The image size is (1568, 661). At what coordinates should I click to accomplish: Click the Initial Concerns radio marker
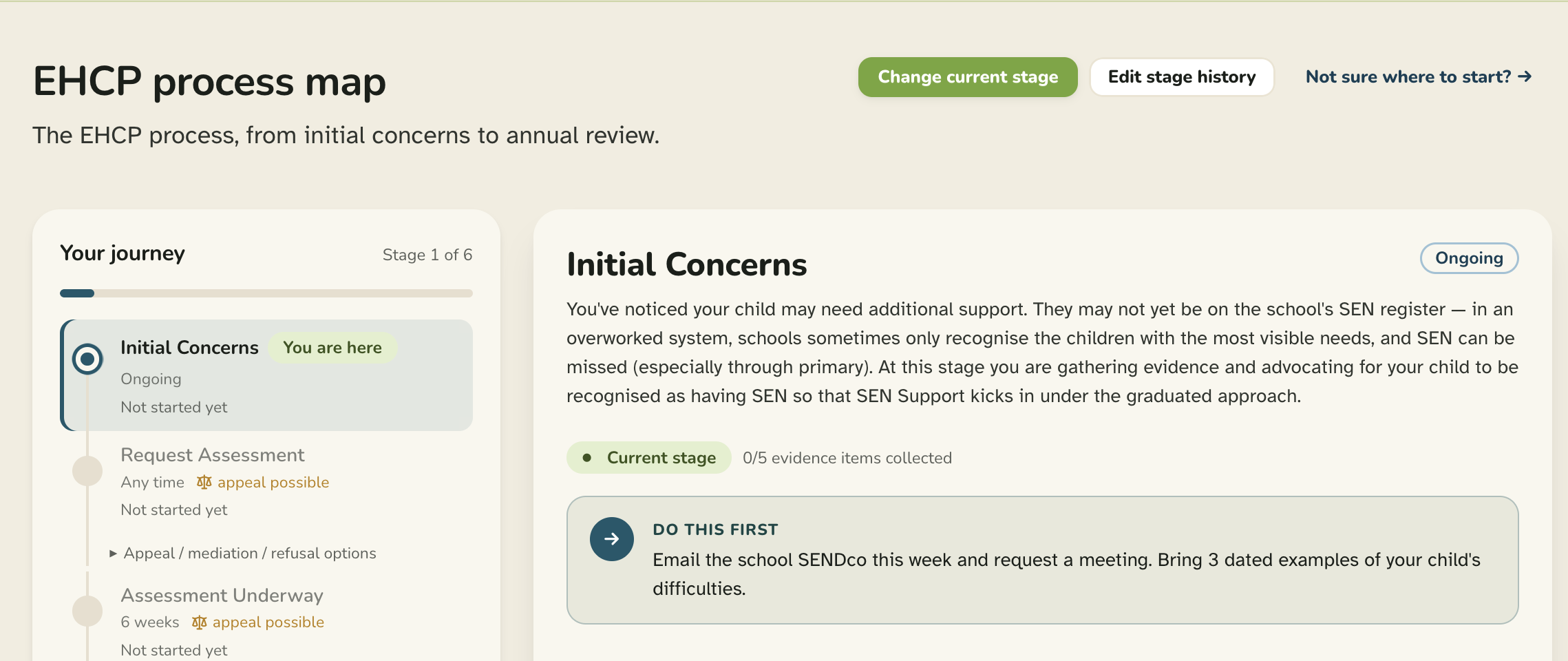point(87,359)
